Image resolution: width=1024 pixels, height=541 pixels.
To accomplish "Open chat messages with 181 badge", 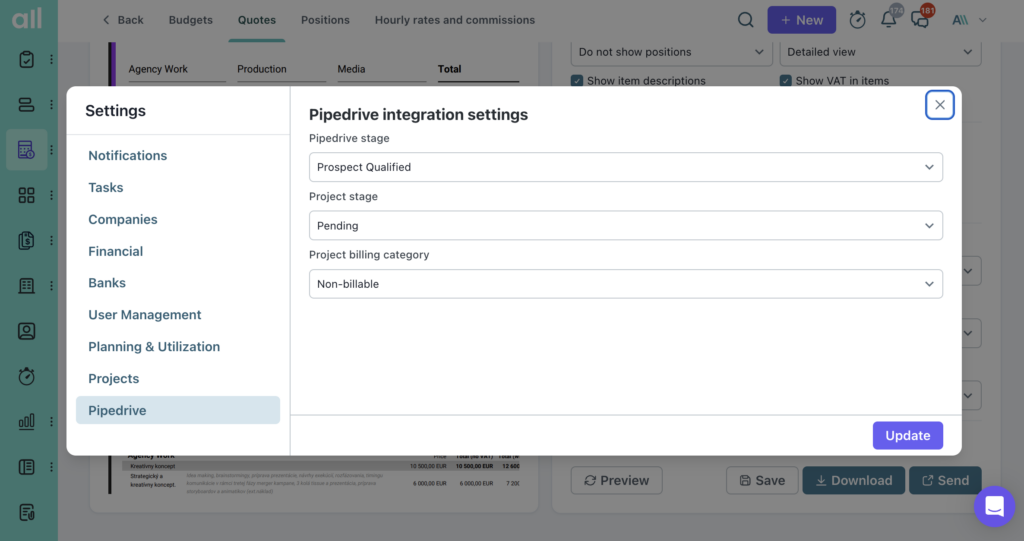I will point(921,18).
